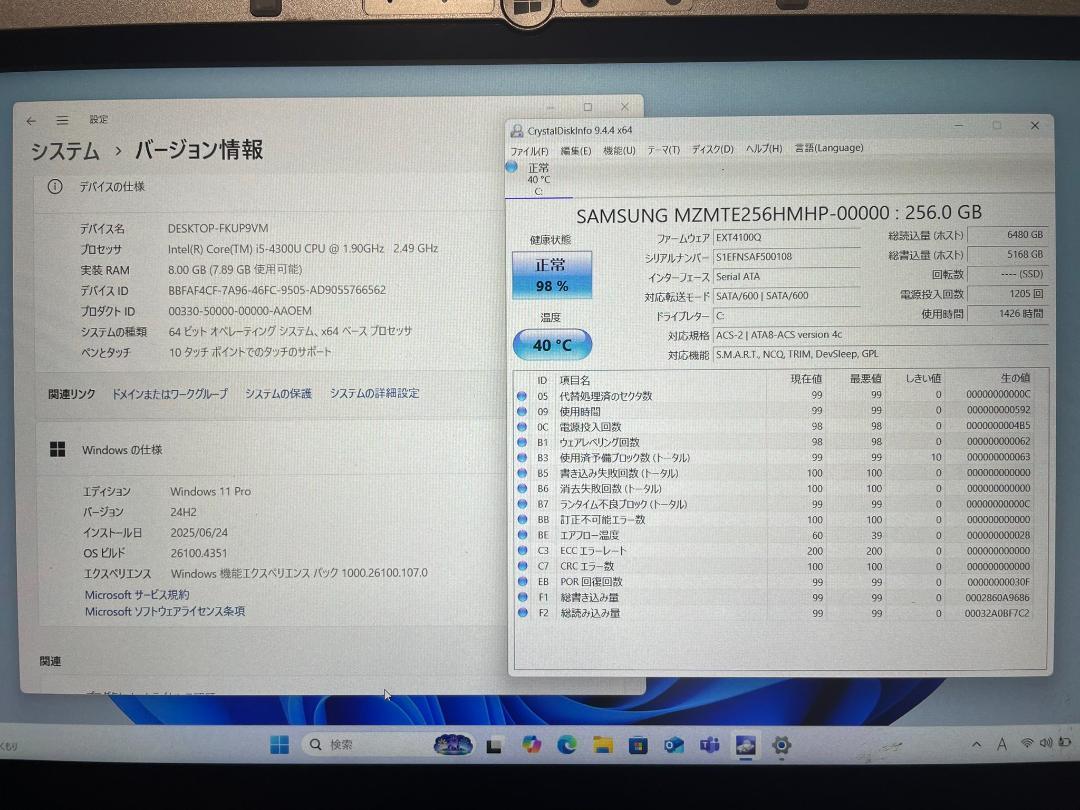
Task: Click the CrystalDiskInfo title bar app icon
Action: click(x=517, y=131)
